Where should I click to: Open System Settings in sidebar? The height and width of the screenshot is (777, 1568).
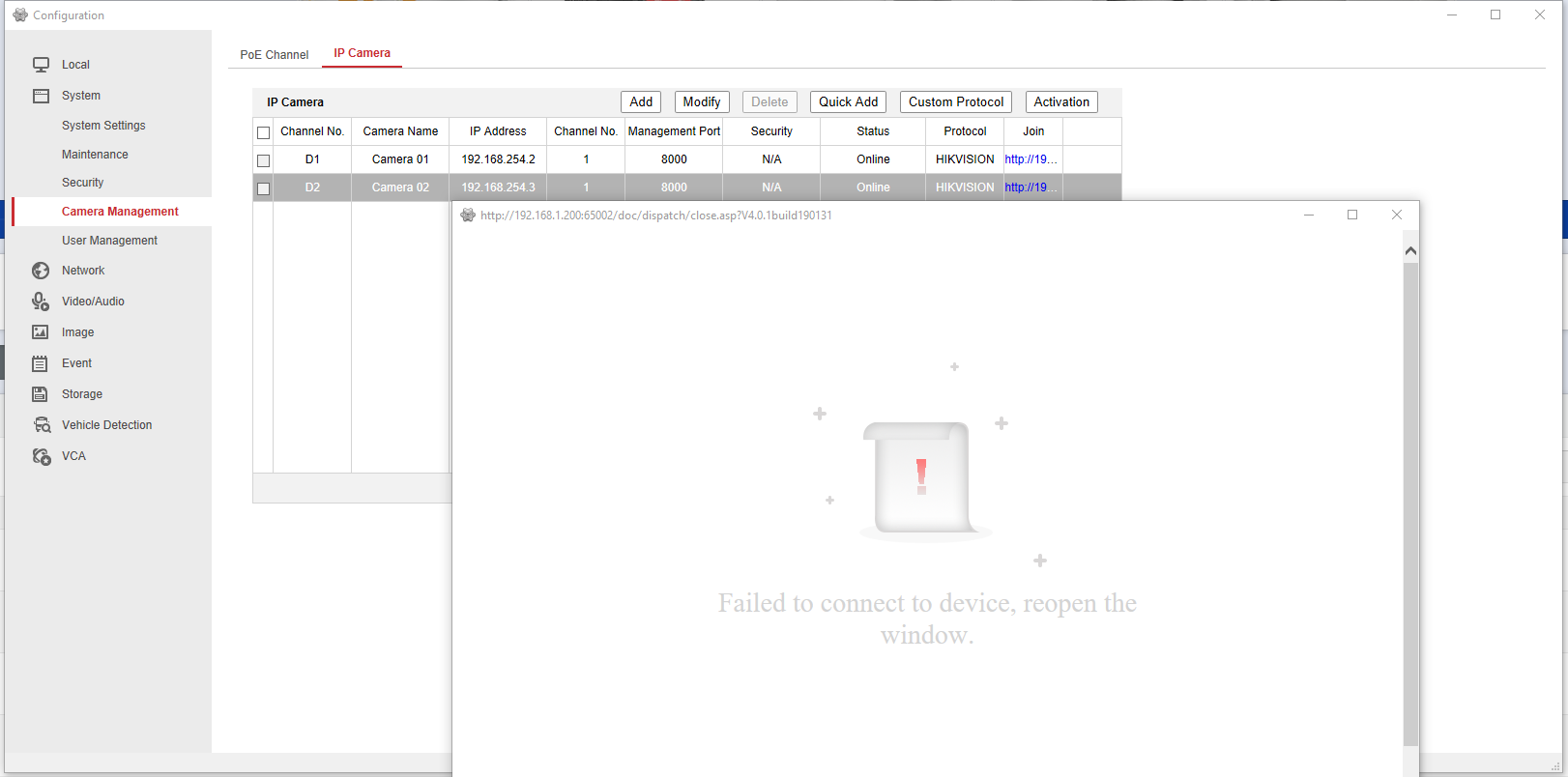103,126
